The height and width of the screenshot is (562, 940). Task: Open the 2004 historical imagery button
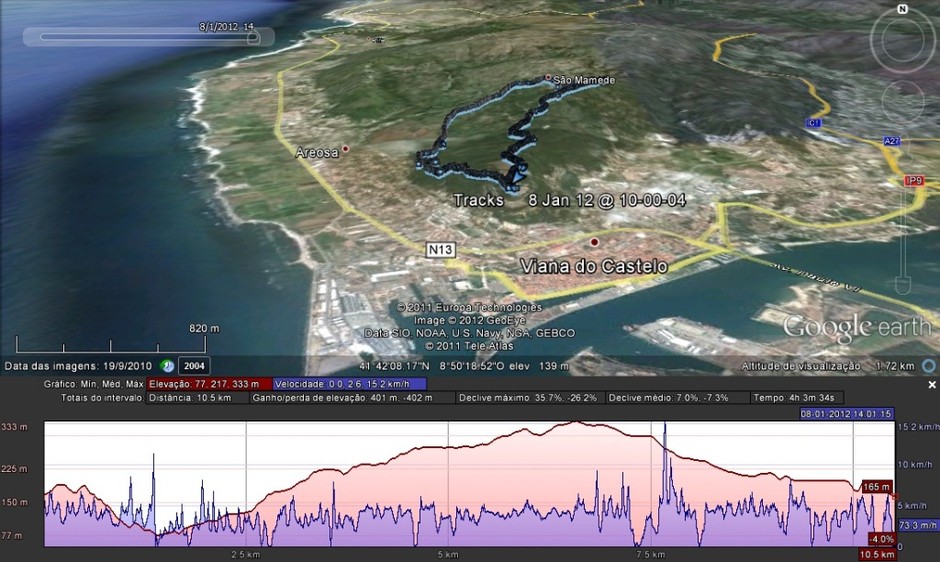(x=192, y=366)
